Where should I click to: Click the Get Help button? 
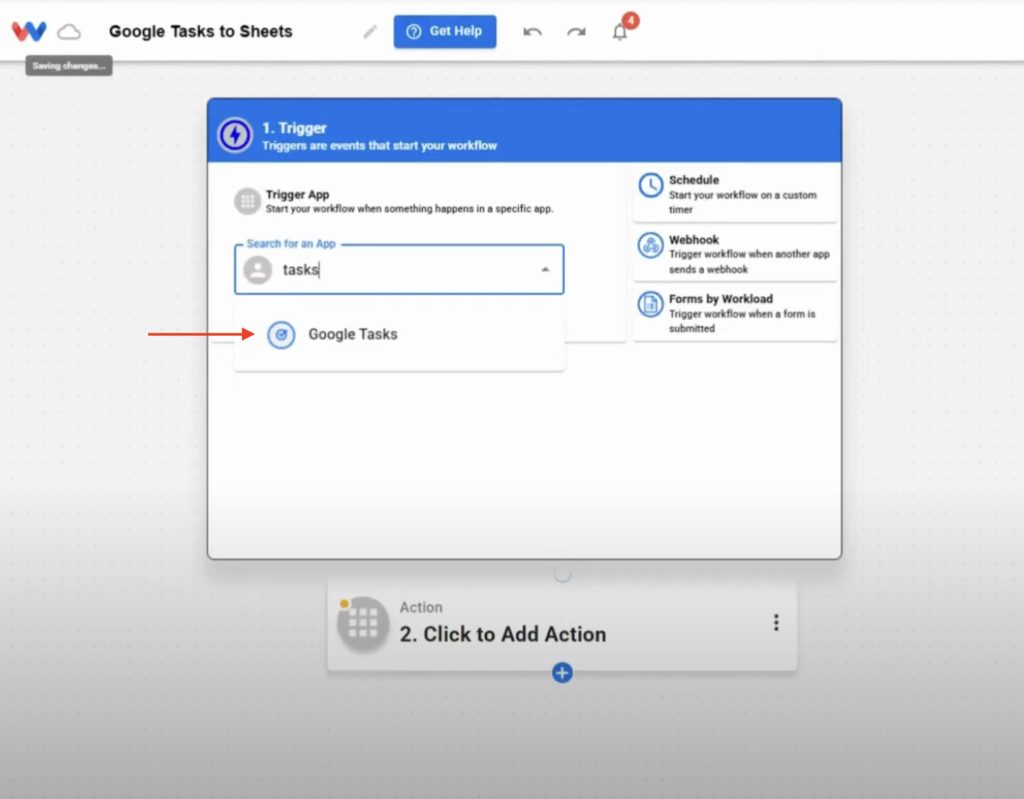click(445, 31)
